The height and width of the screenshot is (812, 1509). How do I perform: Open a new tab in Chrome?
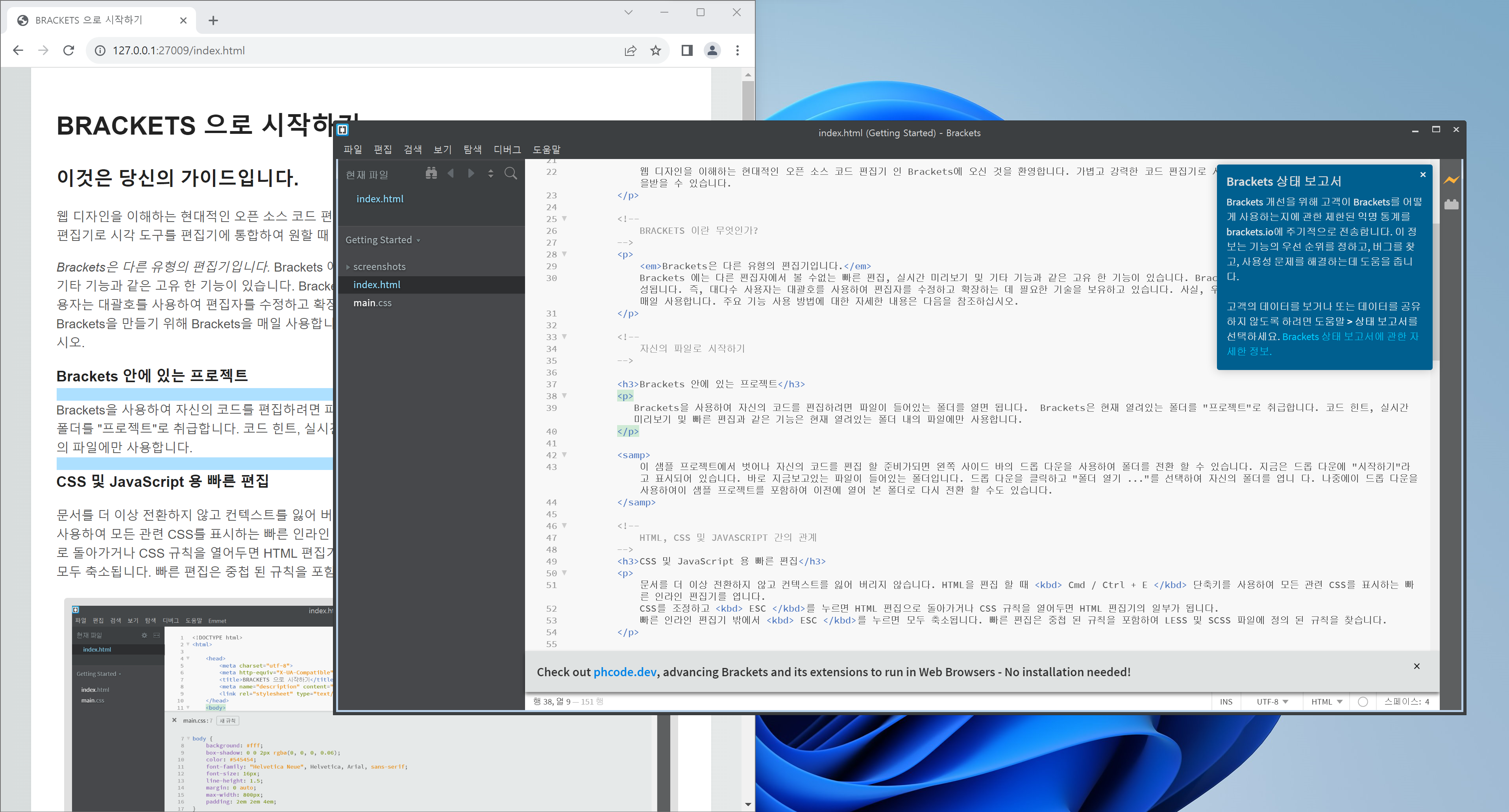(x=213, y=20)
